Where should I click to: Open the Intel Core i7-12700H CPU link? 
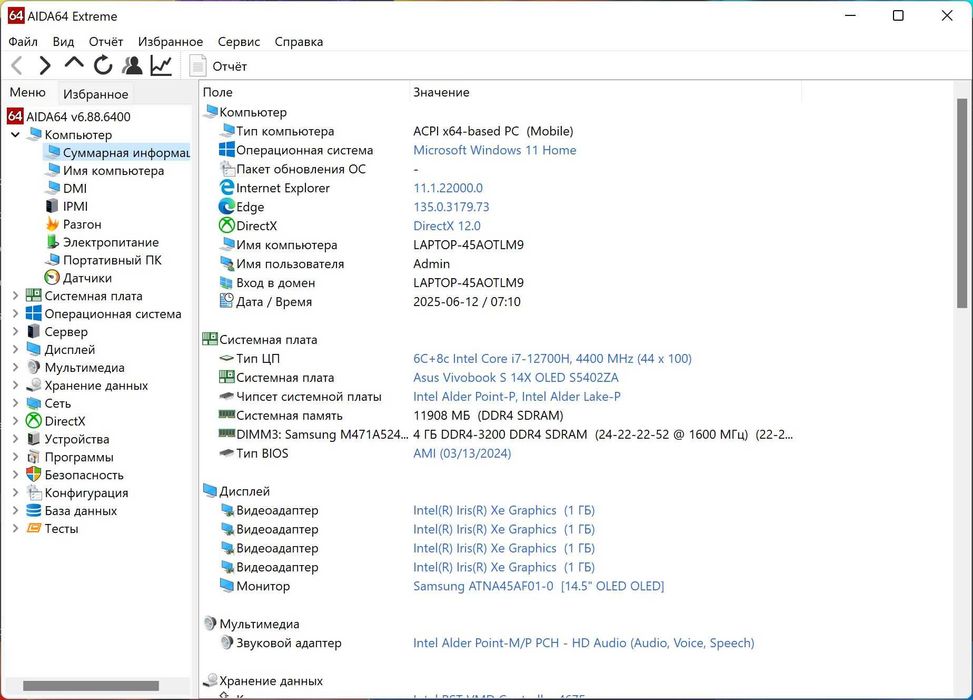point(552,359)
